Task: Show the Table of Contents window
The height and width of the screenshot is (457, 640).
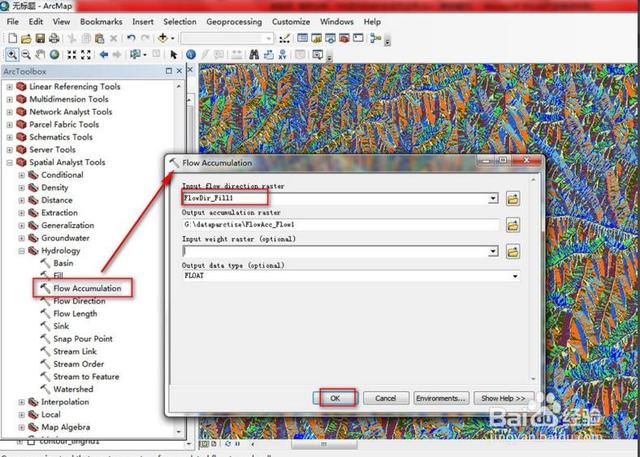Action: 302,38
